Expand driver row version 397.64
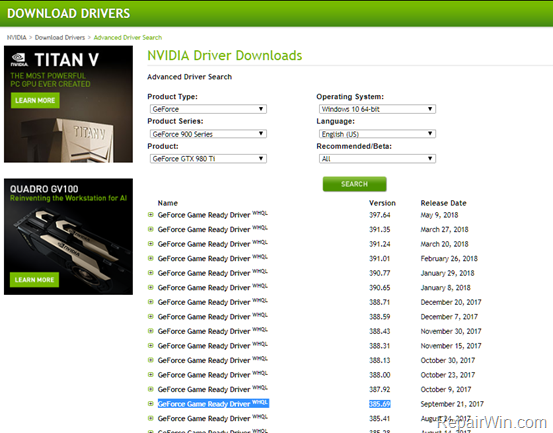Screen dimensions: 553x433 click(x=151, y=215)
